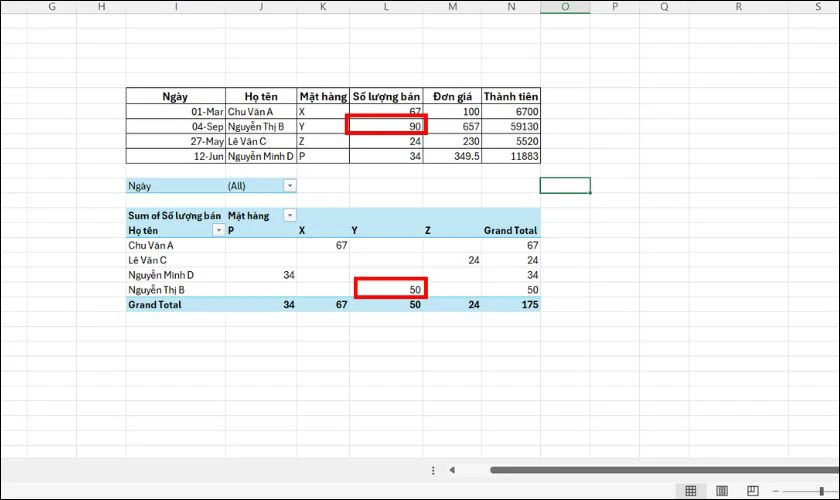Click the three-dot sheet tab splitter handle

[x=433, y=471]
